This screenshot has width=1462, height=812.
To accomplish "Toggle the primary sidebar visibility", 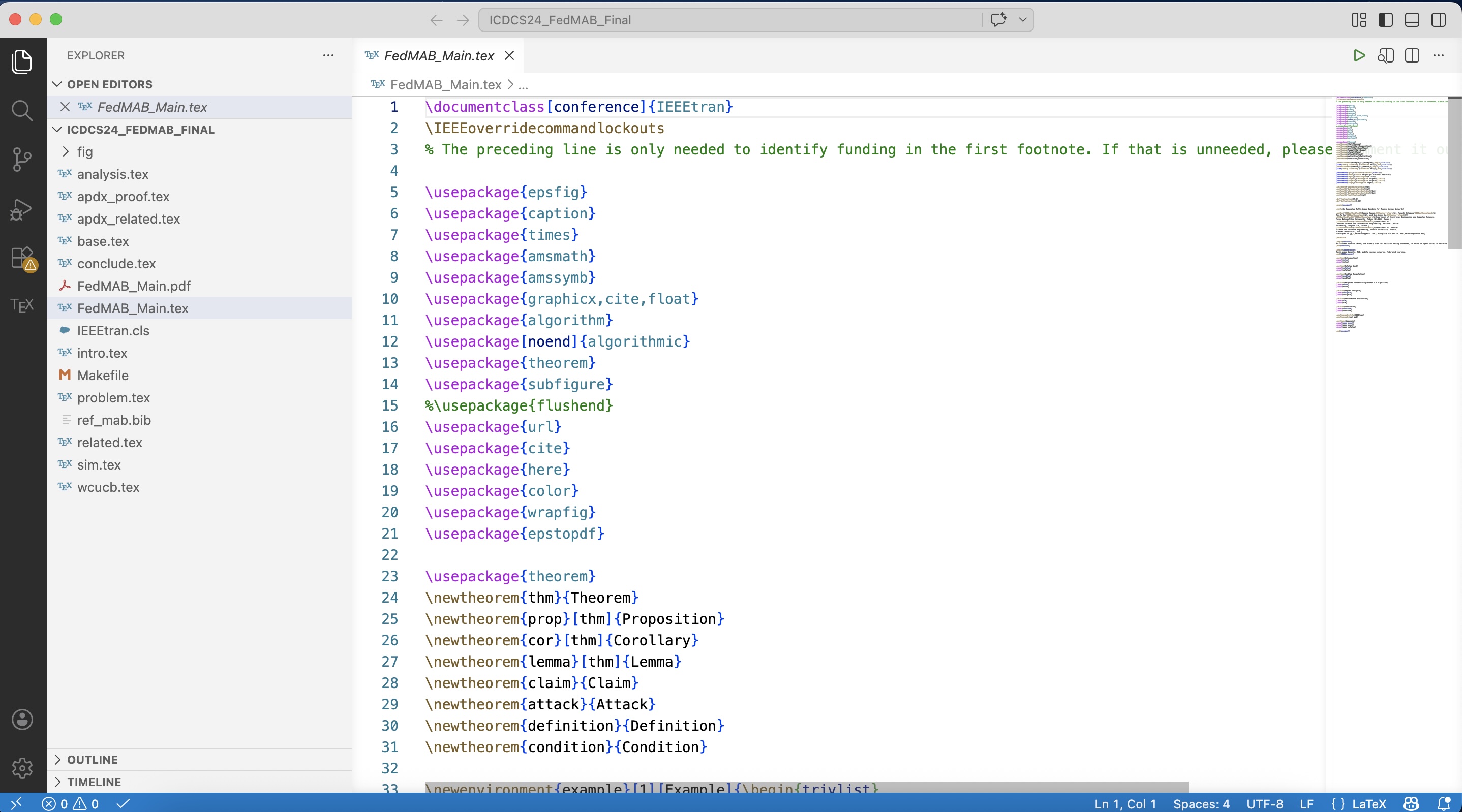I will 1385,19.
